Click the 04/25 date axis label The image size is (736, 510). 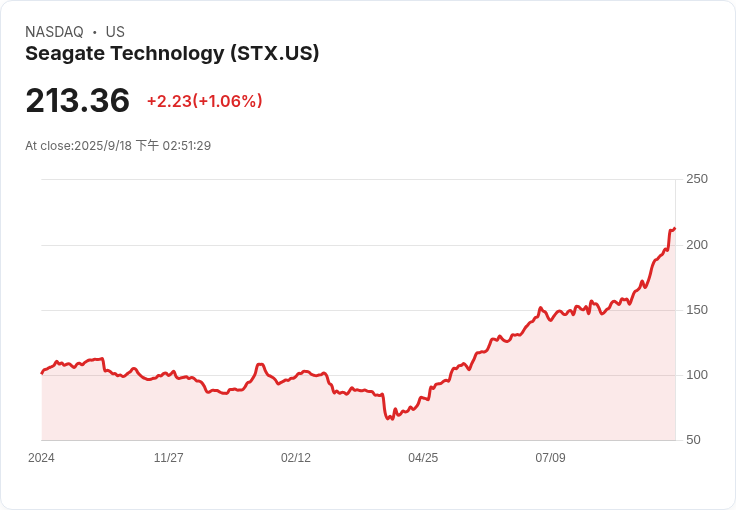(x=423, y=458)
